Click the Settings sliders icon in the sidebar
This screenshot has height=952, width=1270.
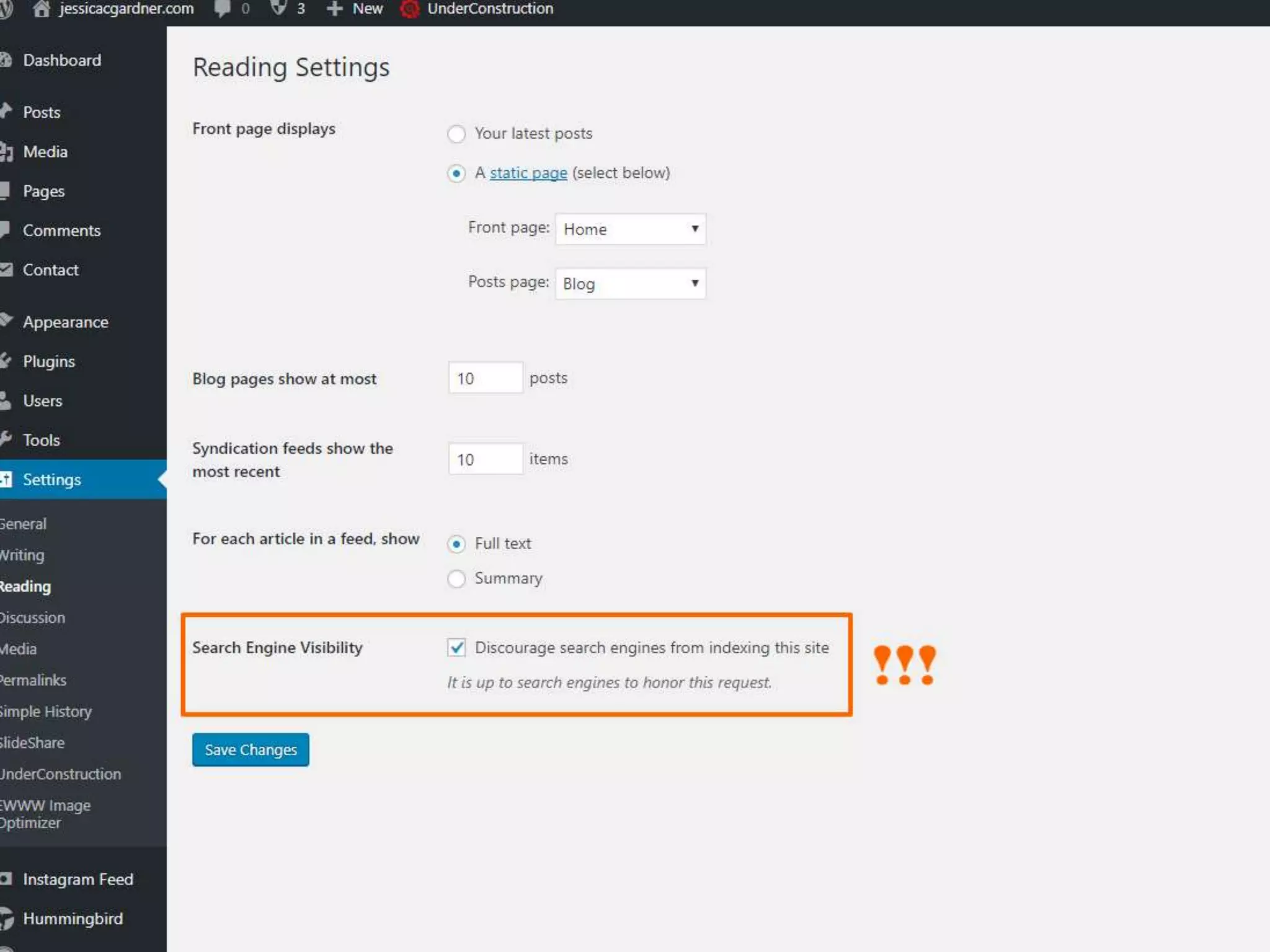tap(6, 479)
